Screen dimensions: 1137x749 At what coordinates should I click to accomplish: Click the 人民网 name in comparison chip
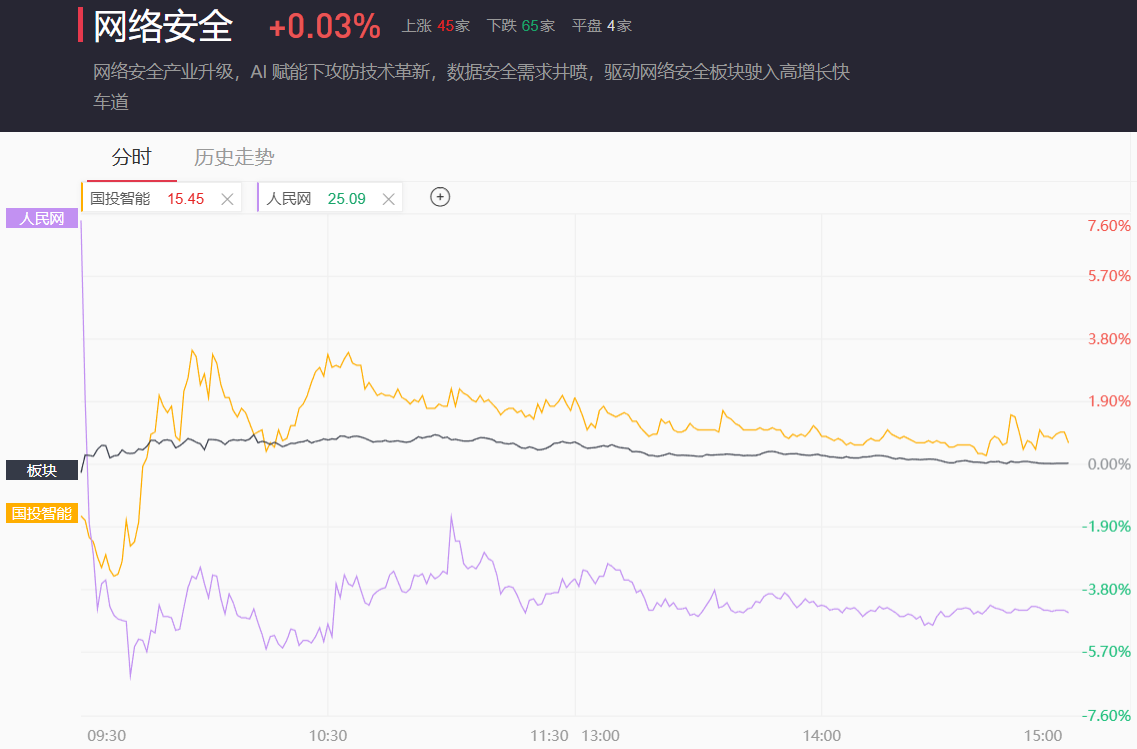[x=289, y=199]
